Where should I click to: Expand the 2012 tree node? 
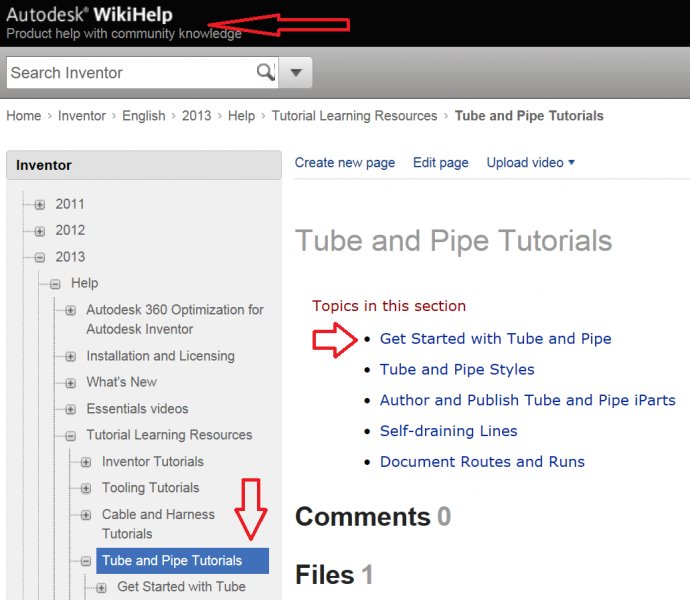[x=40, y=231]
